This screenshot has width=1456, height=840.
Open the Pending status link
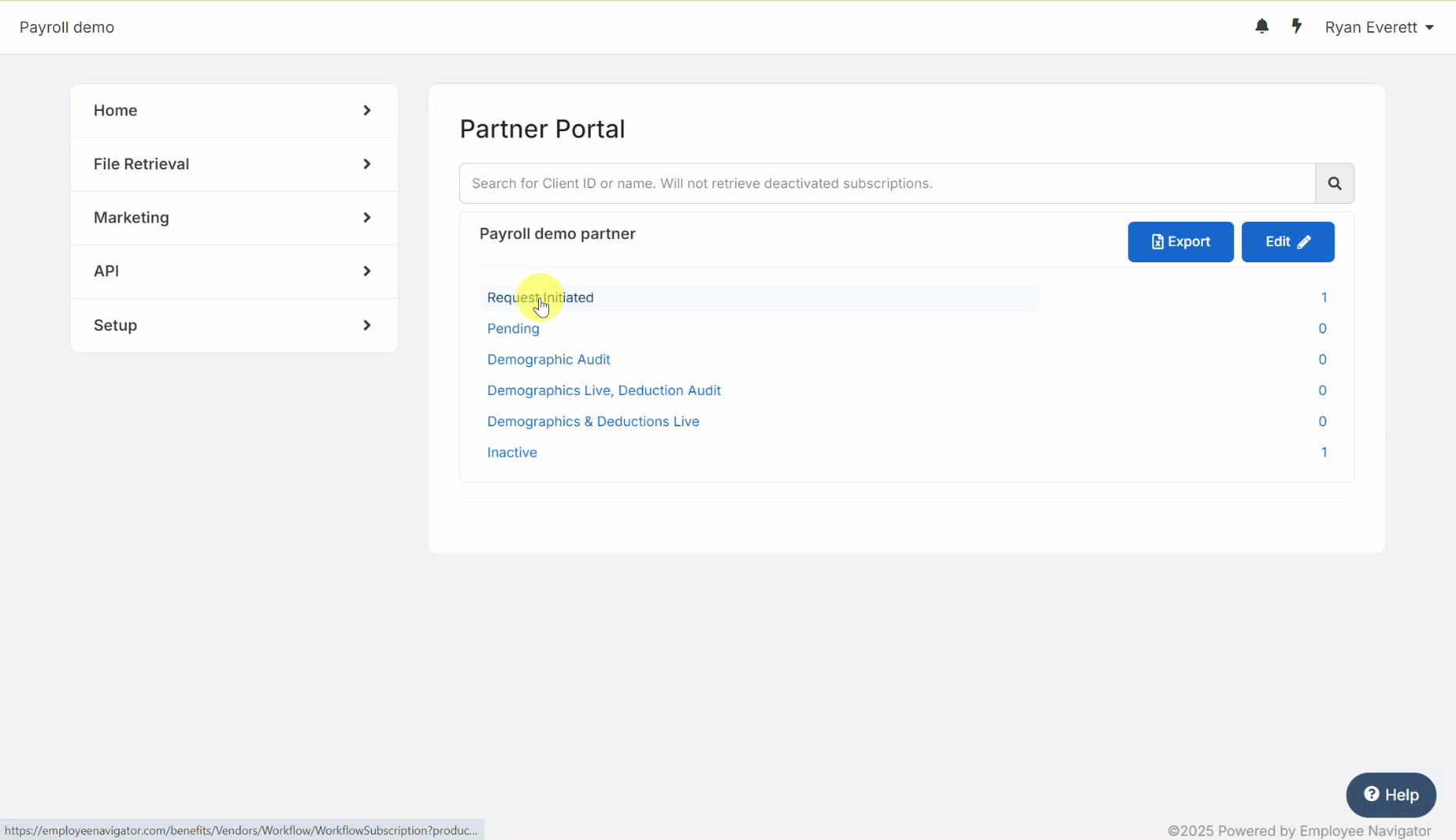(512, 329)
